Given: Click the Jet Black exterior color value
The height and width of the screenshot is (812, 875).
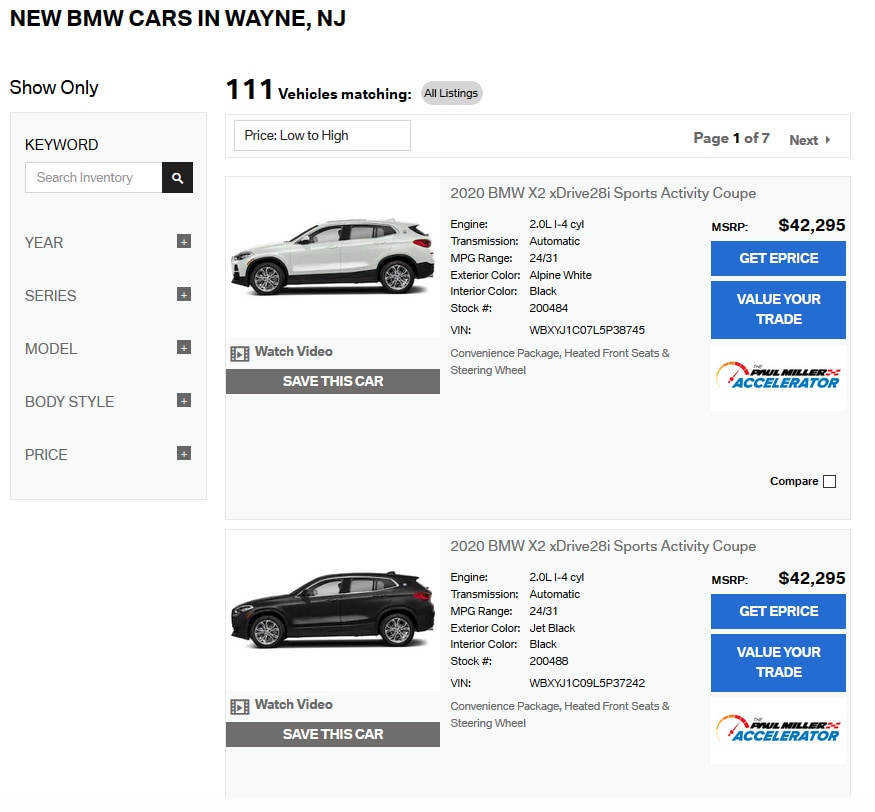Looking at the screenshot, I should [552, 628].
